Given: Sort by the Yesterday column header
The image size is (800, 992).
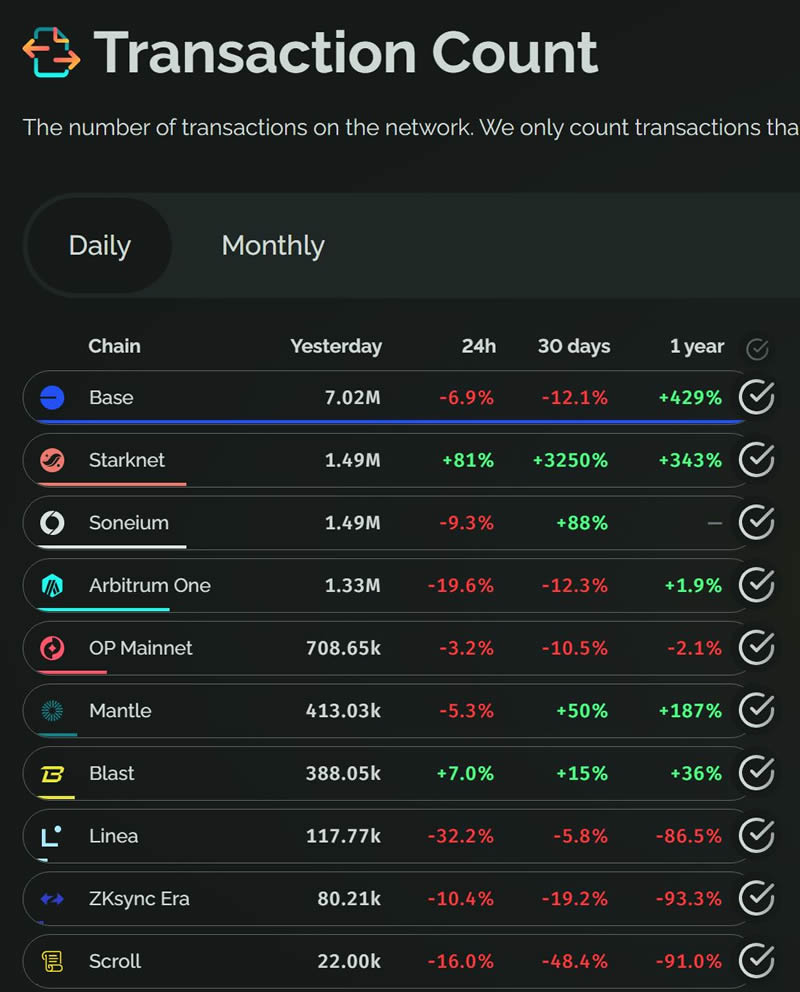Looking at the screenshot, I should tap(336, 347).
